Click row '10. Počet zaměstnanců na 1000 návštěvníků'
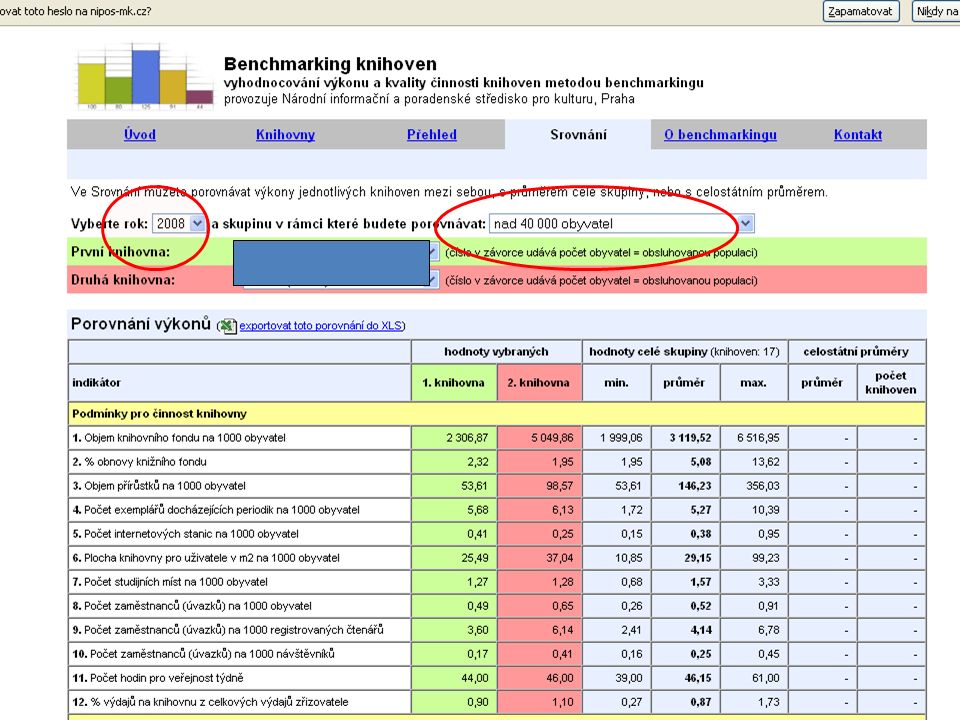Screen dimensions: 960x720 click(x=497, y=654)
